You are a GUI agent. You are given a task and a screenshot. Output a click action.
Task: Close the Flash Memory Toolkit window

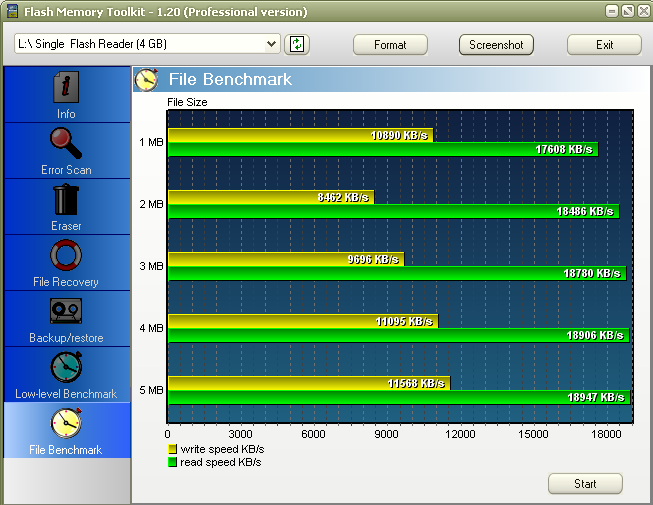[643, 11]
